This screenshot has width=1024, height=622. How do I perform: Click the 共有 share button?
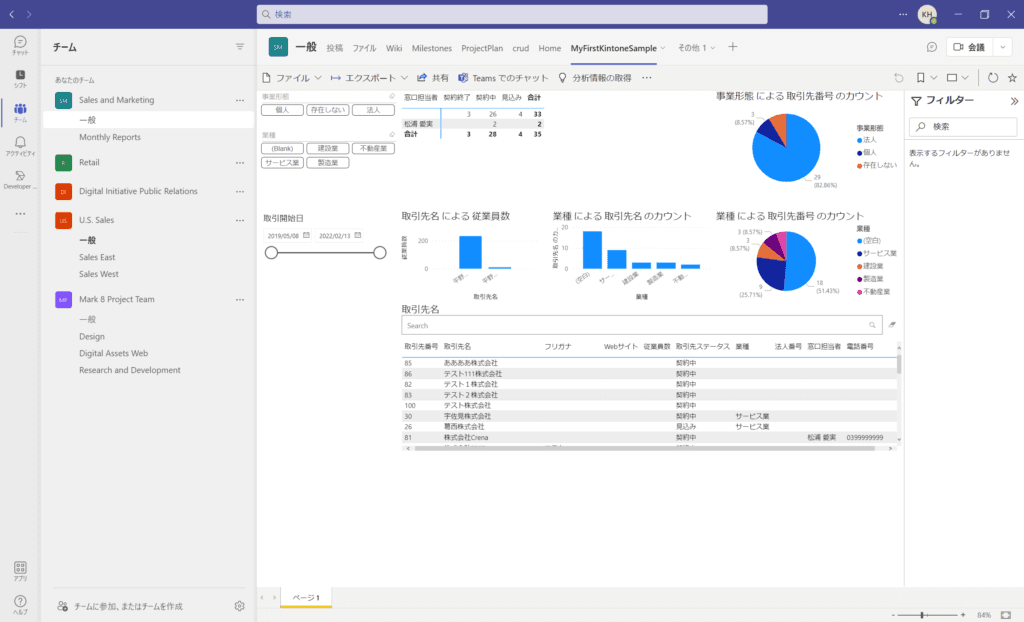(x=432, y=78)
